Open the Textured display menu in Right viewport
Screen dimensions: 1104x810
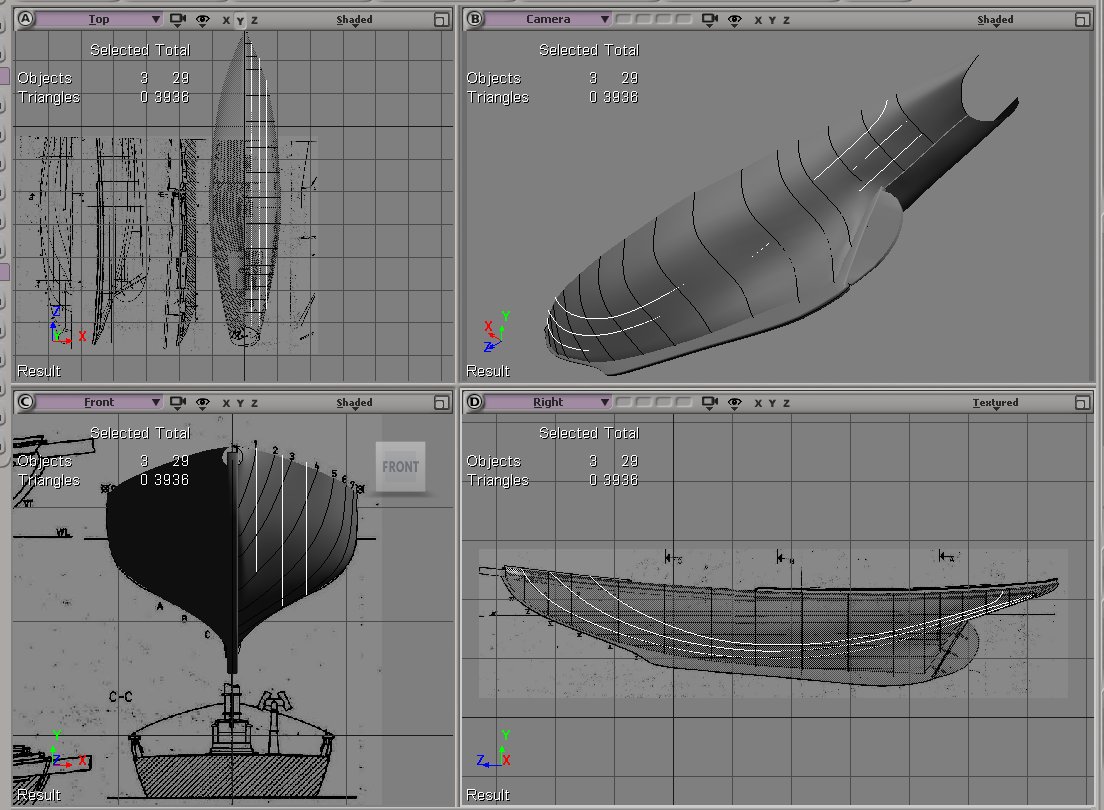[x=995, y=403]
